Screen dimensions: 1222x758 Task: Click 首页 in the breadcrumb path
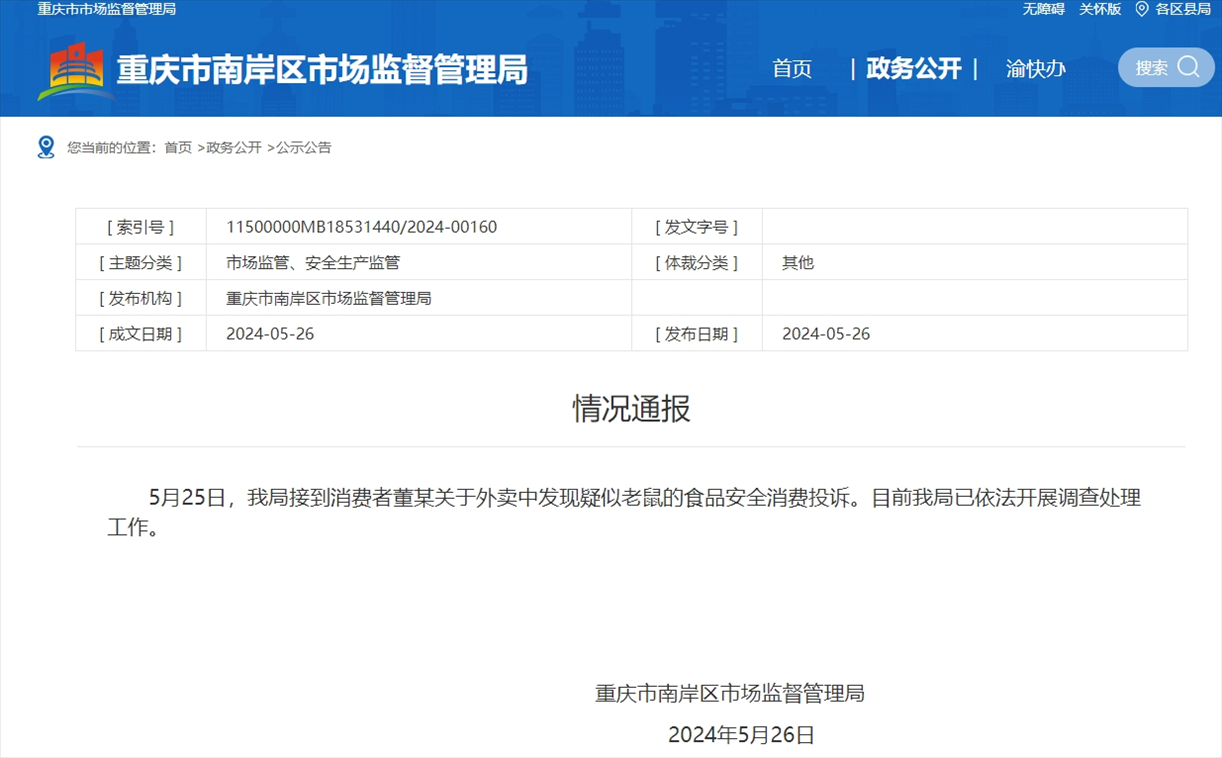(x=178, y=147)
